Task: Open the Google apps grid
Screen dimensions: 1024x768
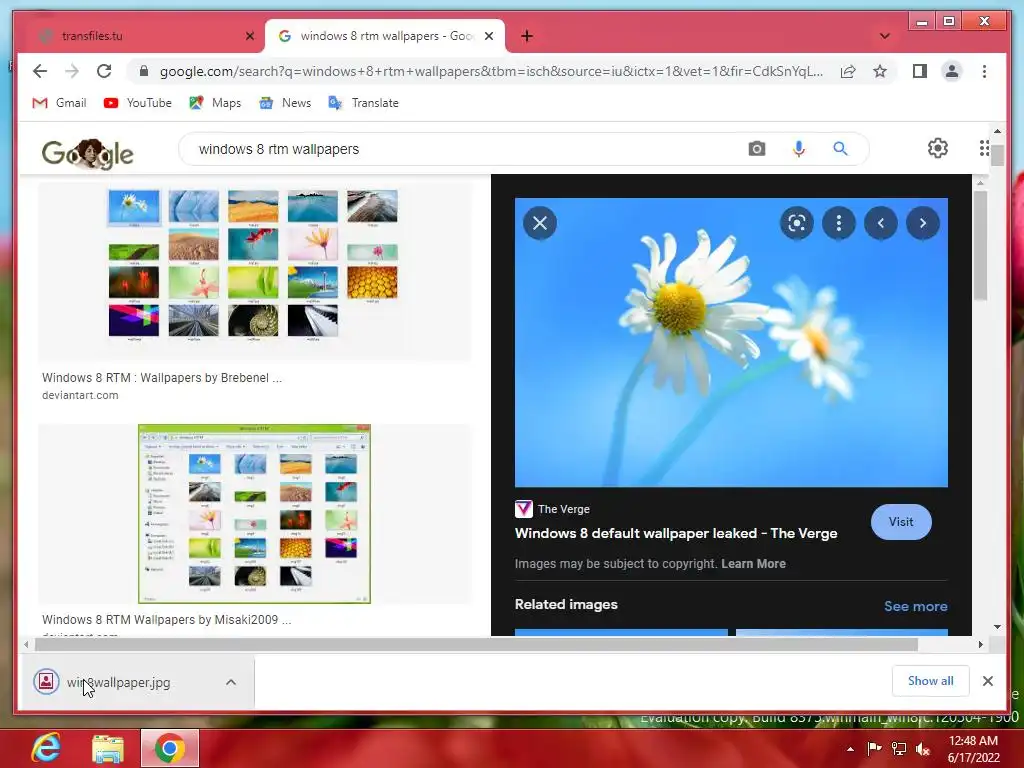Action: [984, 148]
